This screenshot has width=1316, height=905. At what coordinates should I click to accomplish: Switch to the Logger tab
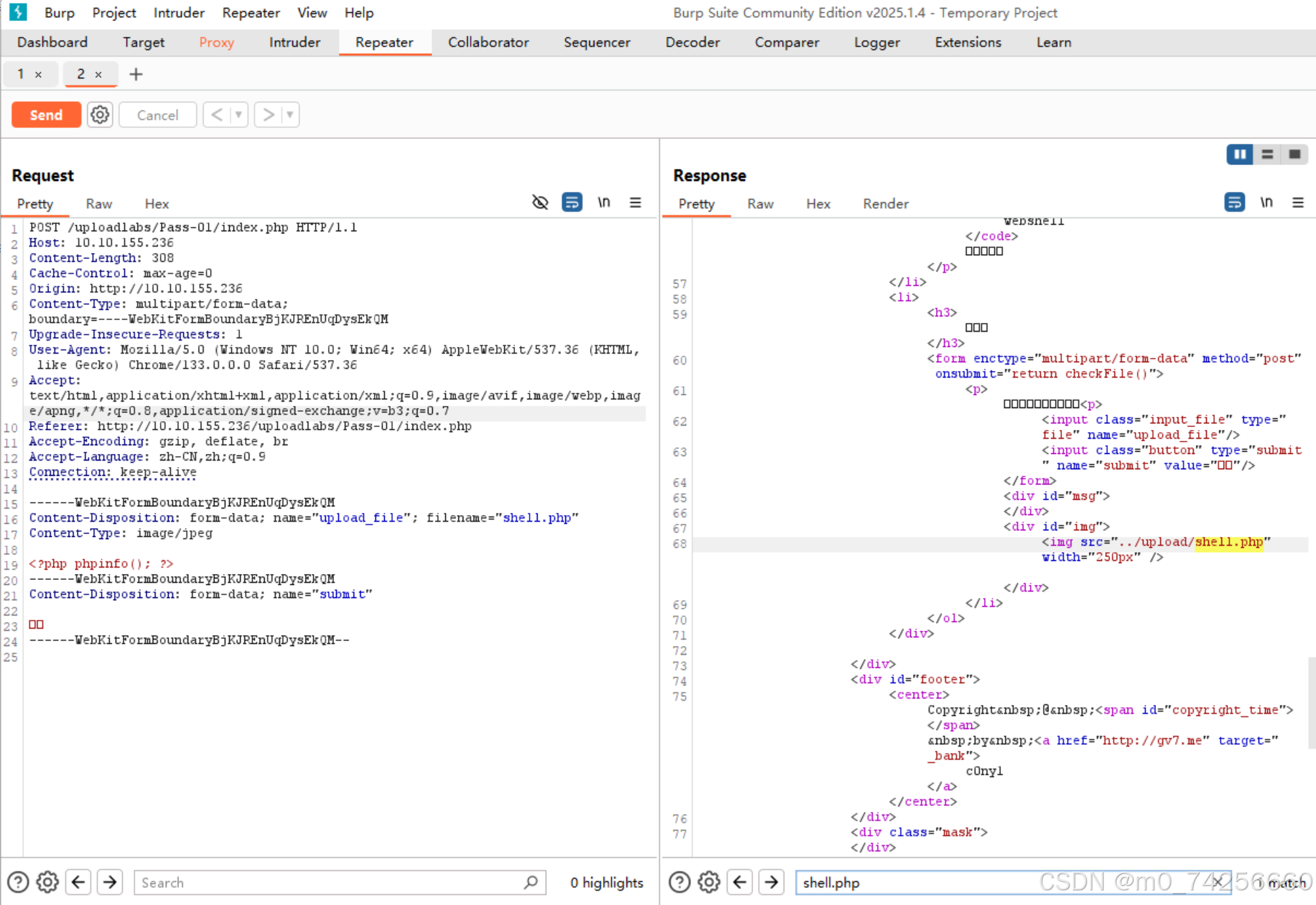(x=877, y=42)
